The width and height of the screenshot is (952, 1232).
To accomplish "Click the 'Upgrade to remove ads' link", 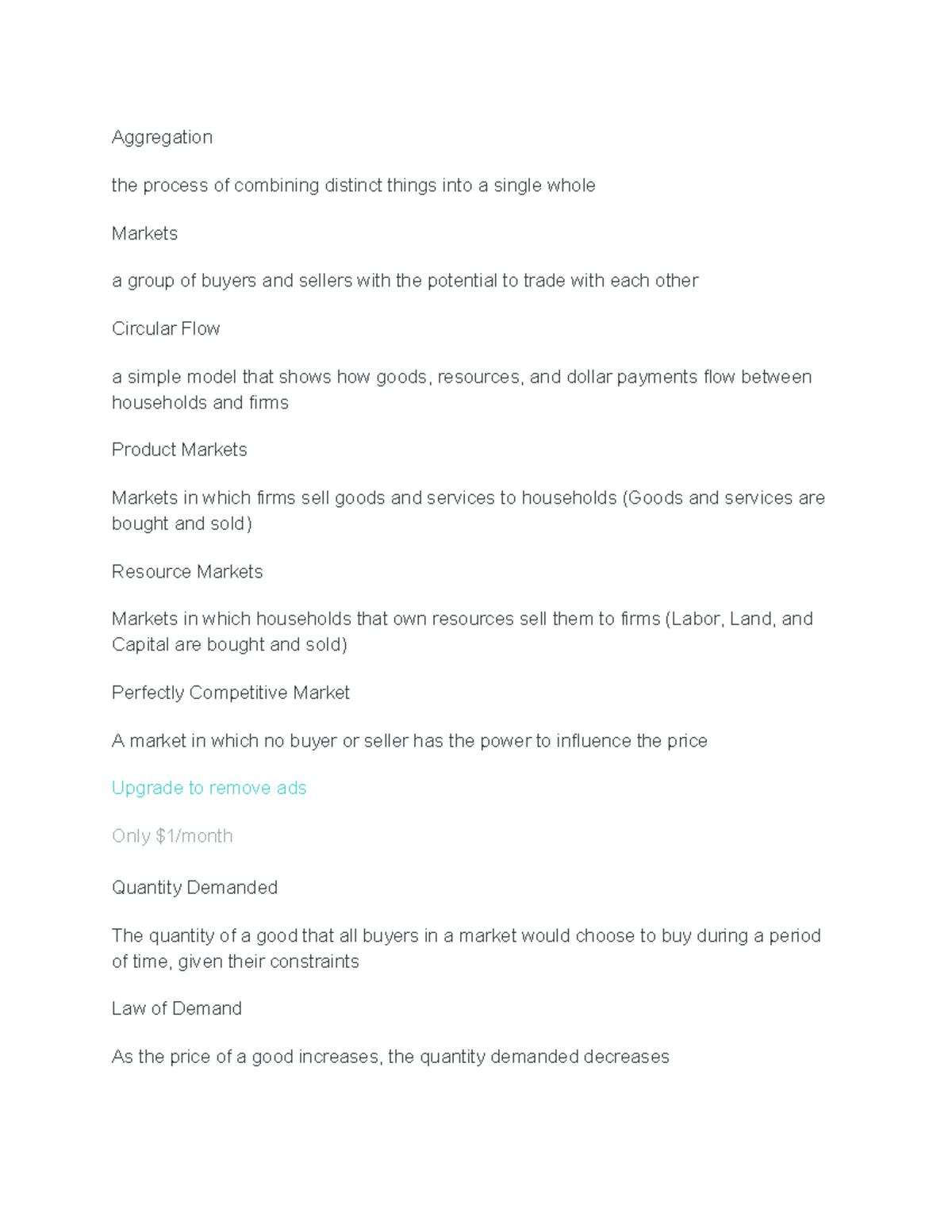I will point(209,788).
